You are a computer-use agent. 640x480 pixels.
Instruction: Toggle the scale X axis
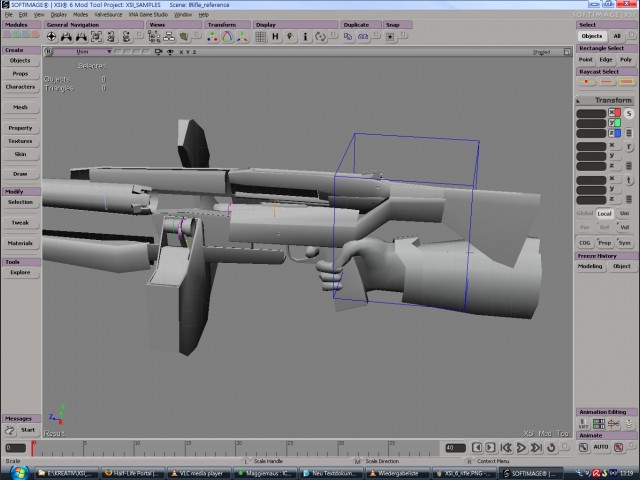pyautogui.click(x=614, y=112)
